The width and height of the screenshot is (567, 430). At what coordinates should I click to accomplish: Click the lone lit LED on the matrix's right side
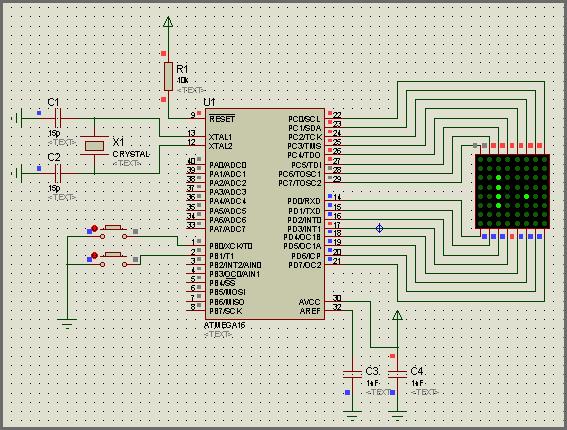click(526, 196)
